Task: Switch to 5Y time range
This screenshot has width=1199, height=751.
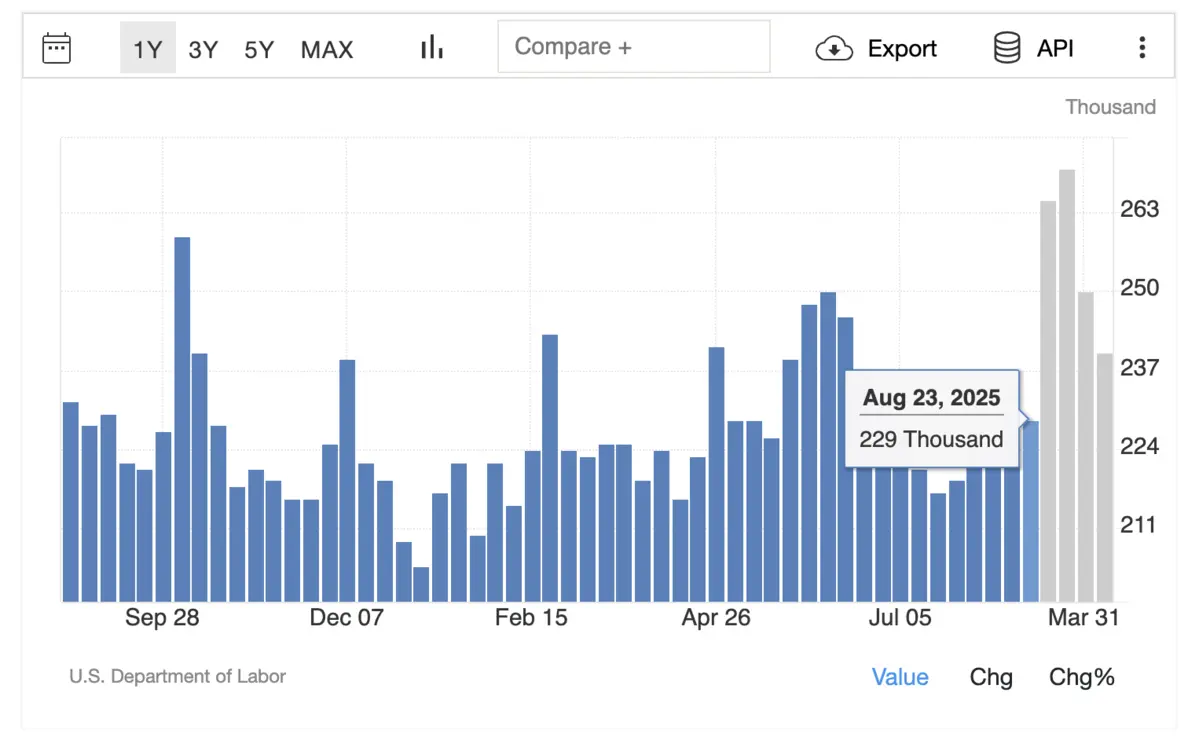Action: (x=259, y=49)
